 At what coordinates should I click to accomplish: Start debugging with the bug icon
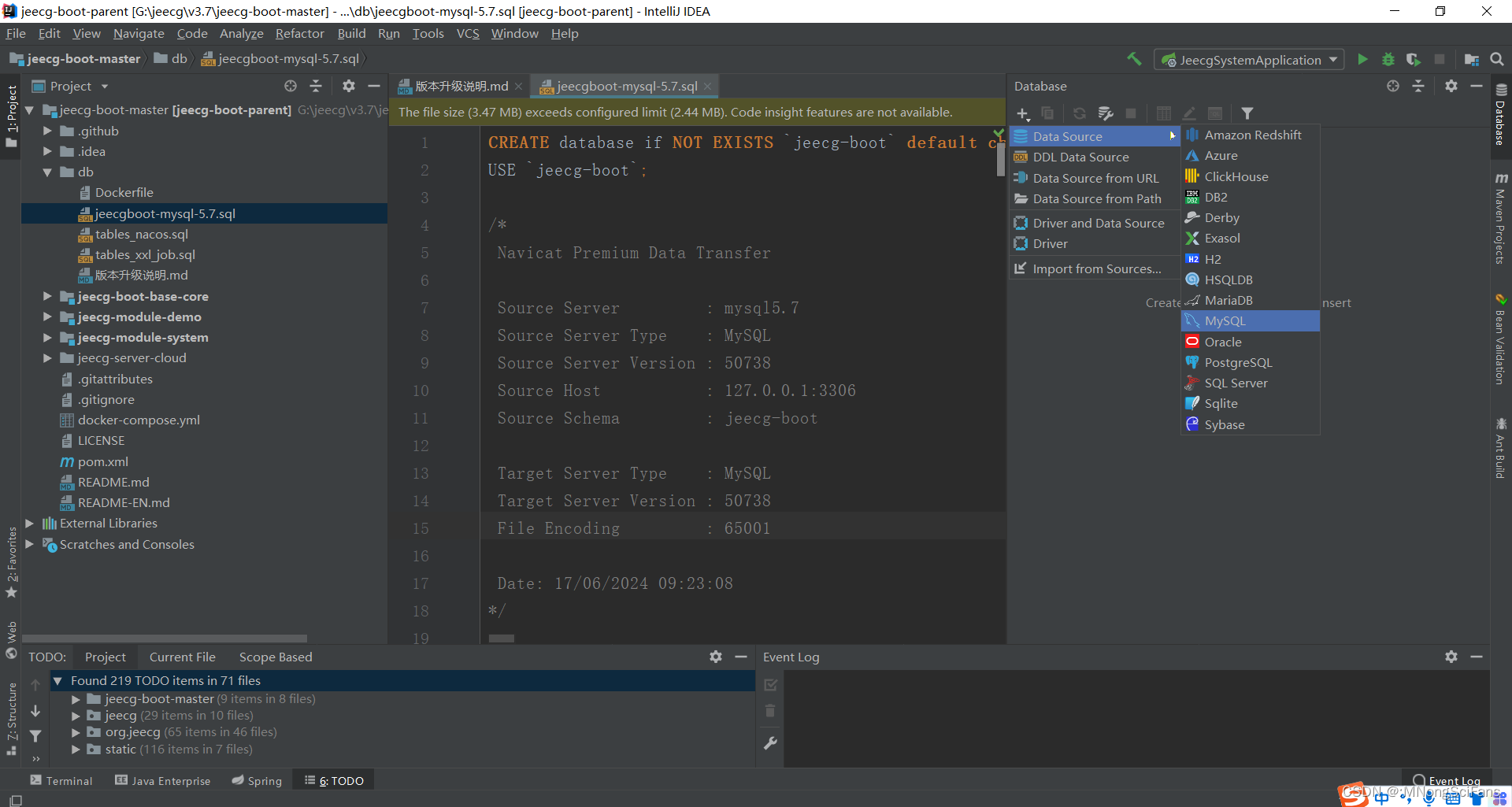pyautogui.click(x=1388, y=59)
